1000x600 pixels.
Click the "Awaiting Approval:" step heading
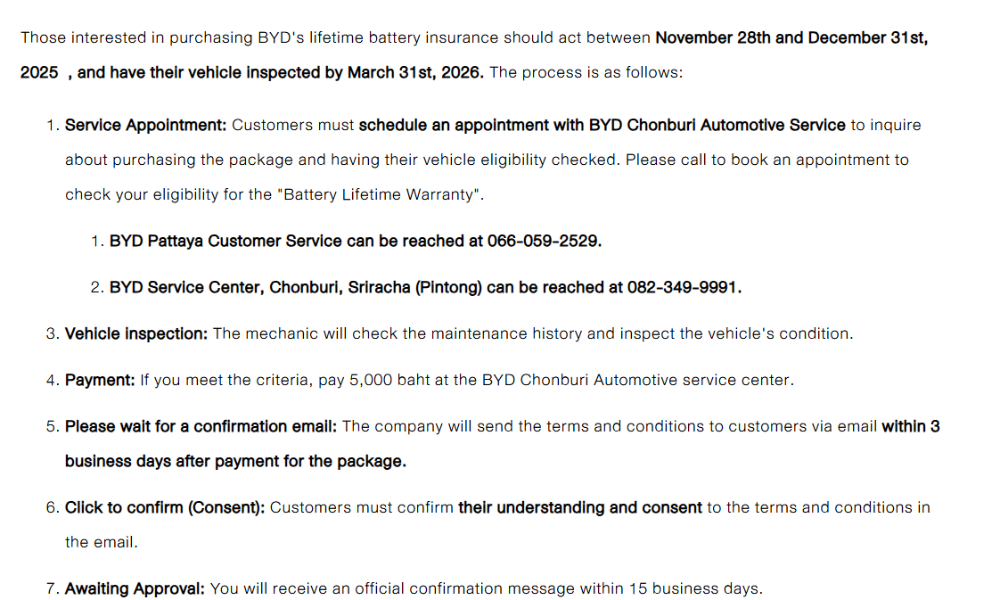(x=135, y=588)
